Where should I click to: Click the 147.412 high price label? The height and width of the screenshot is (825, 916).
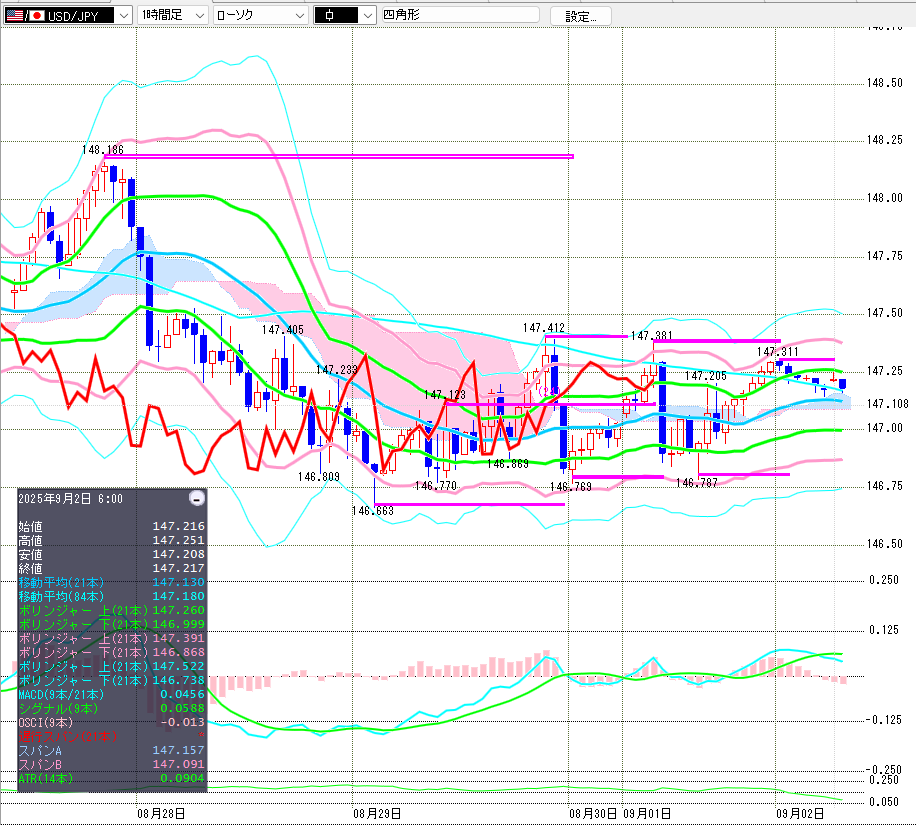[544, 328]
